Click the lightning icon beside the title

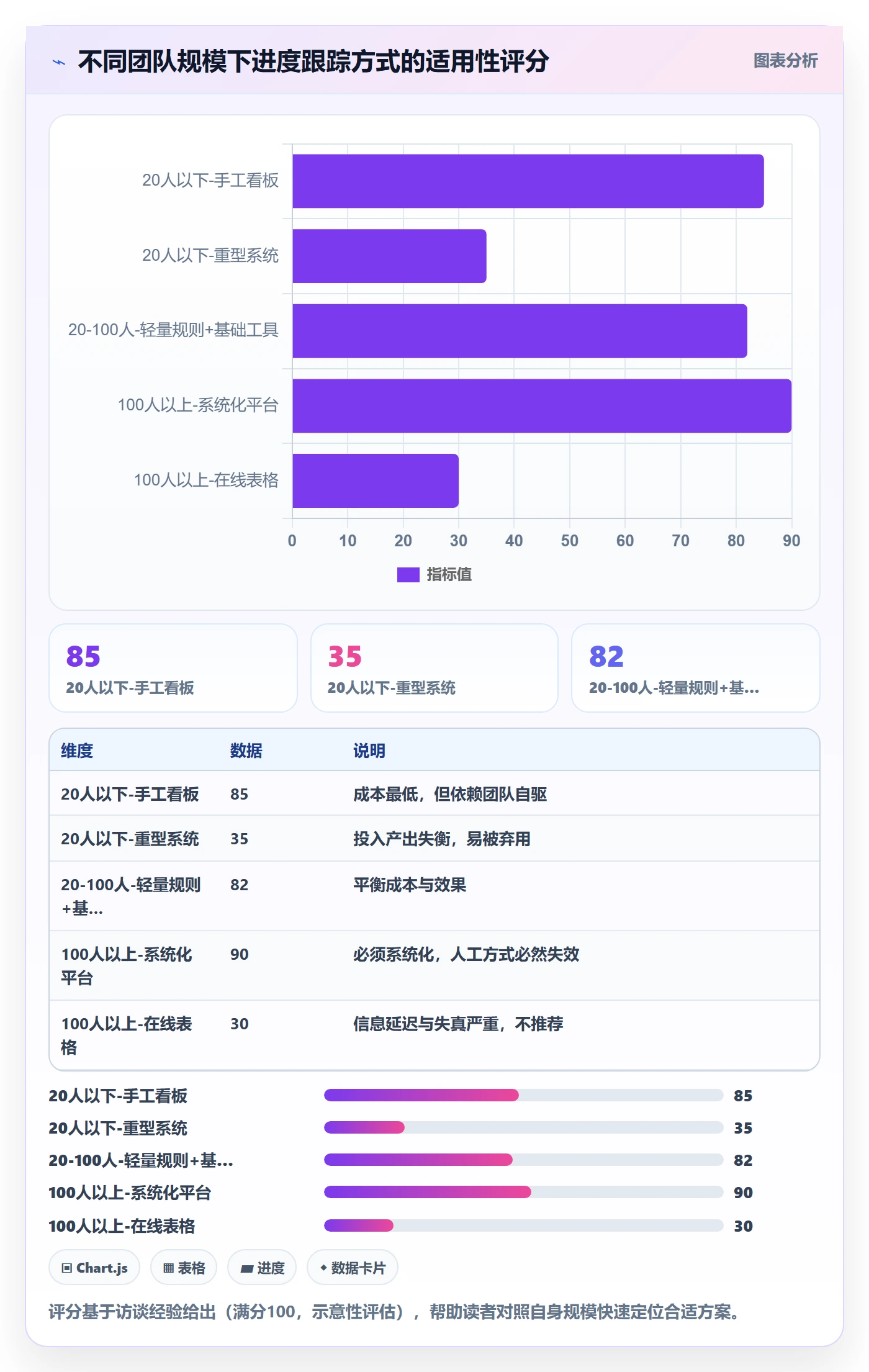tap(59, 62)
